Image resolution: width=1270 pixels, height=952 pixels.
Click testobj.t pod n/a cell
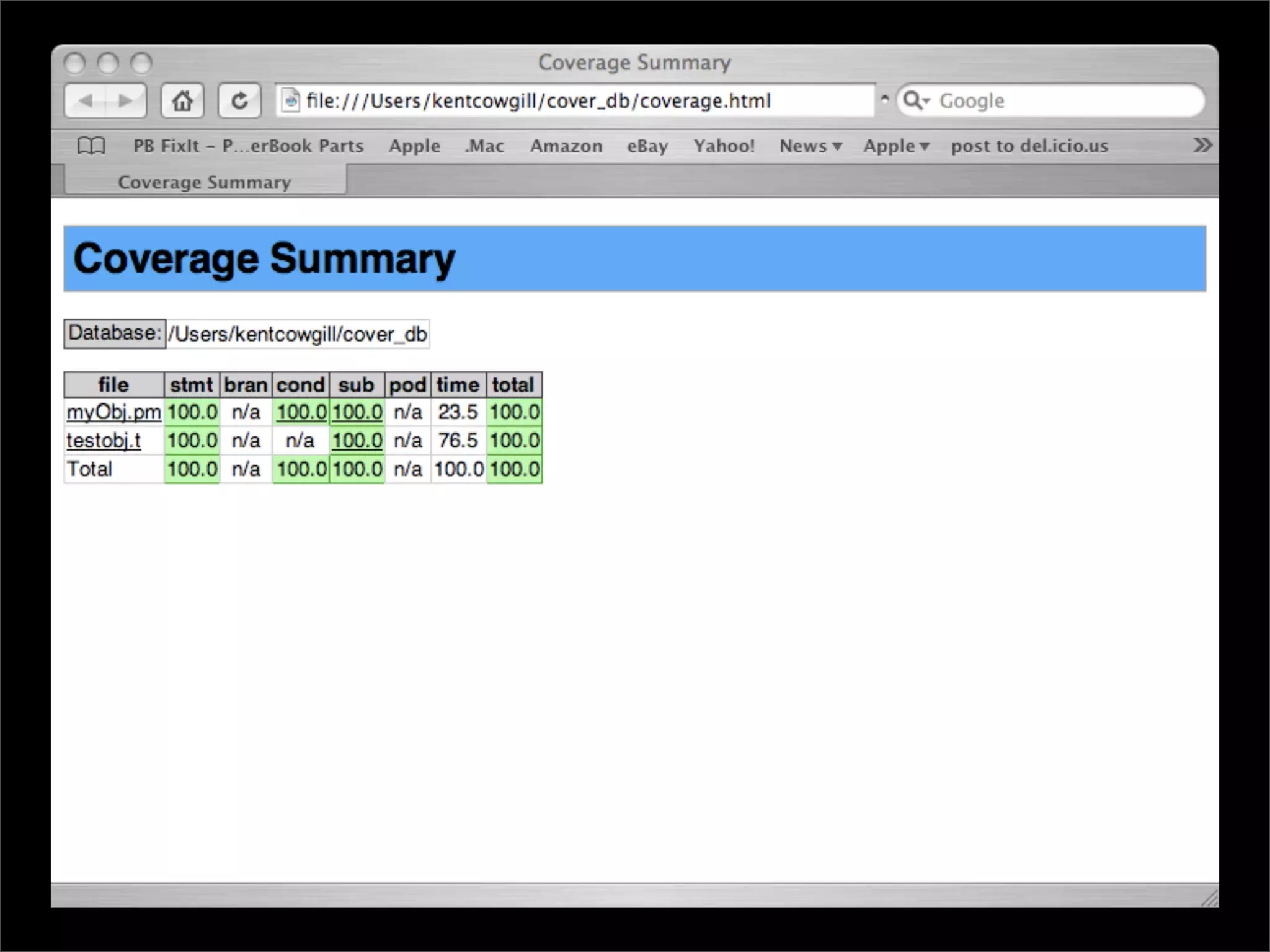[408, 441]
